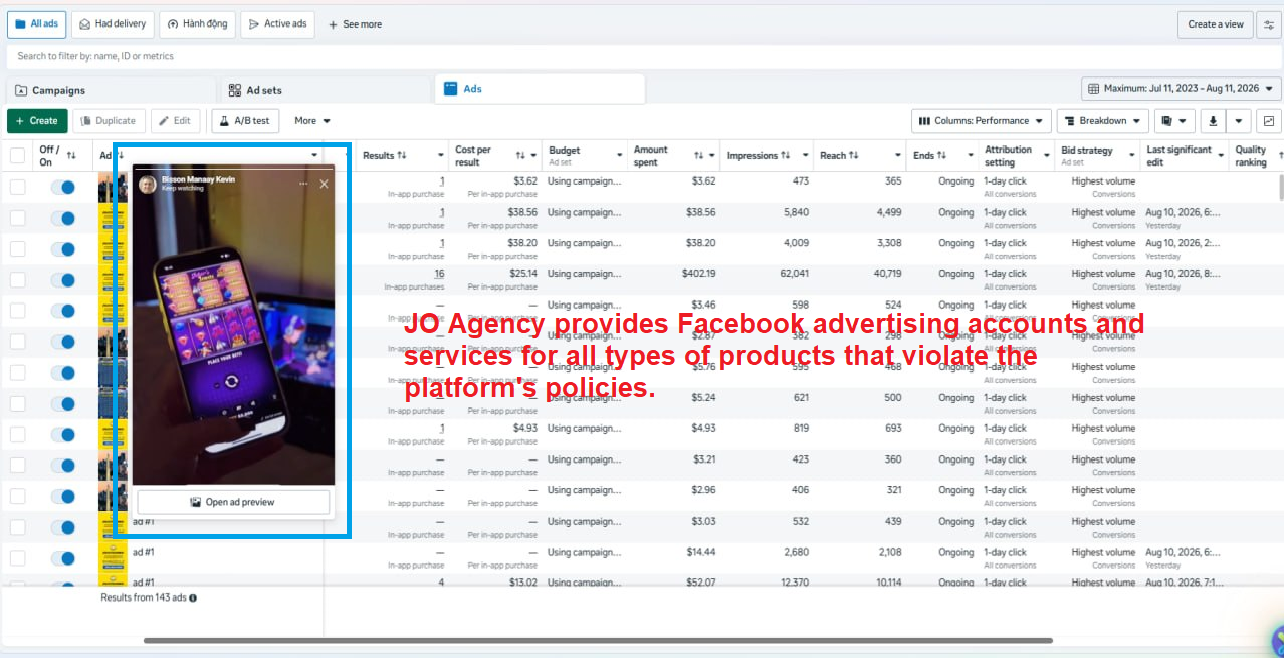Click the Edit pencil button

175,121
